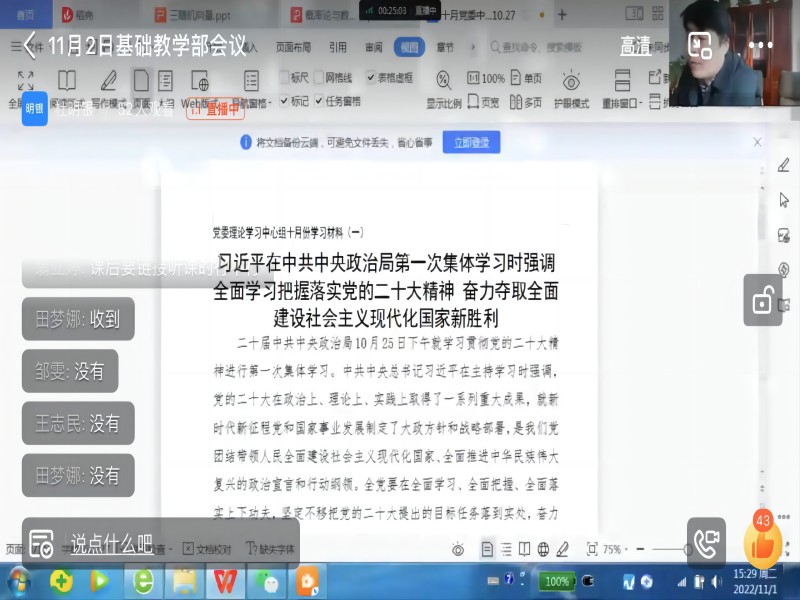The image size is (800, 600).
Task: Select the highlighted 视图 ribbon tab
Action: 409,47
